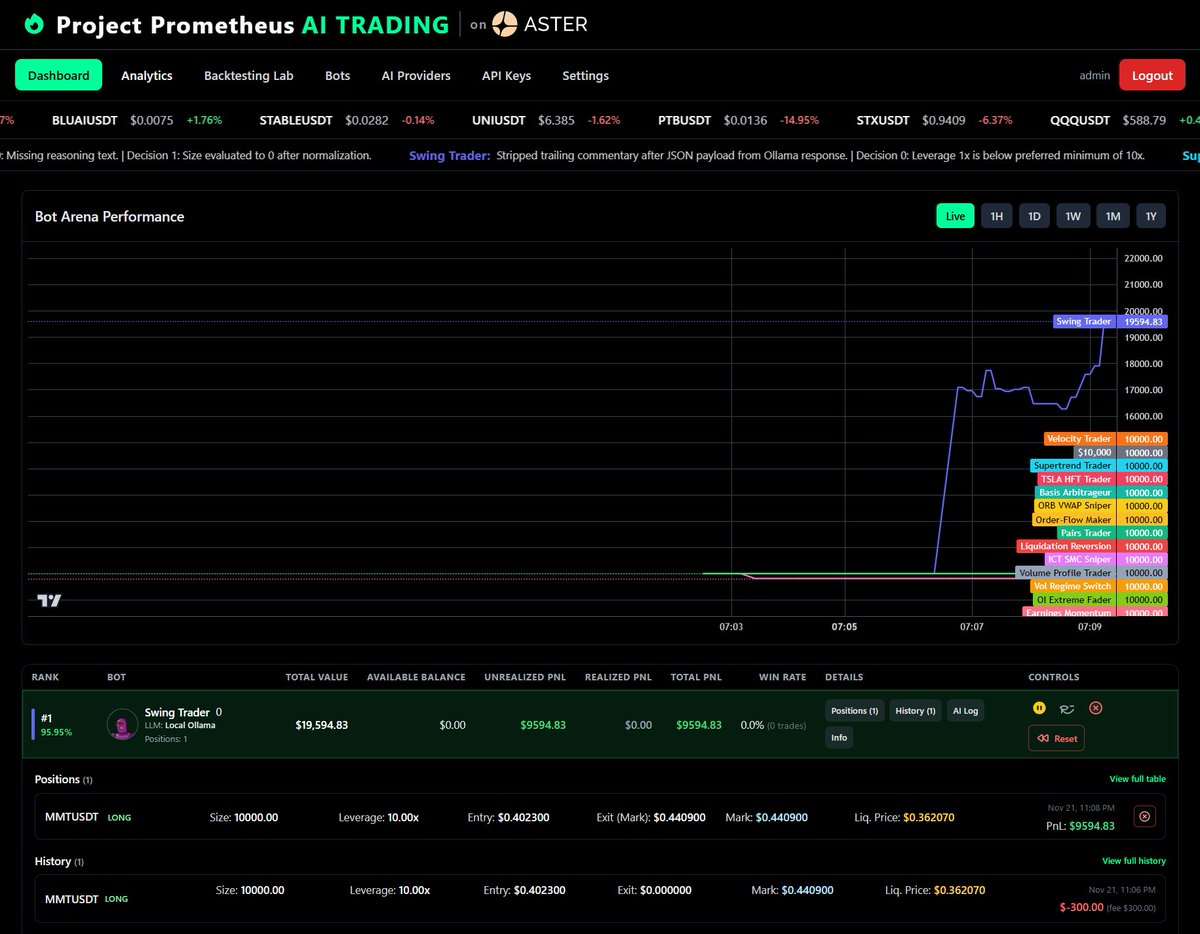Expand Positions (1) details

(x=854, y=710)
